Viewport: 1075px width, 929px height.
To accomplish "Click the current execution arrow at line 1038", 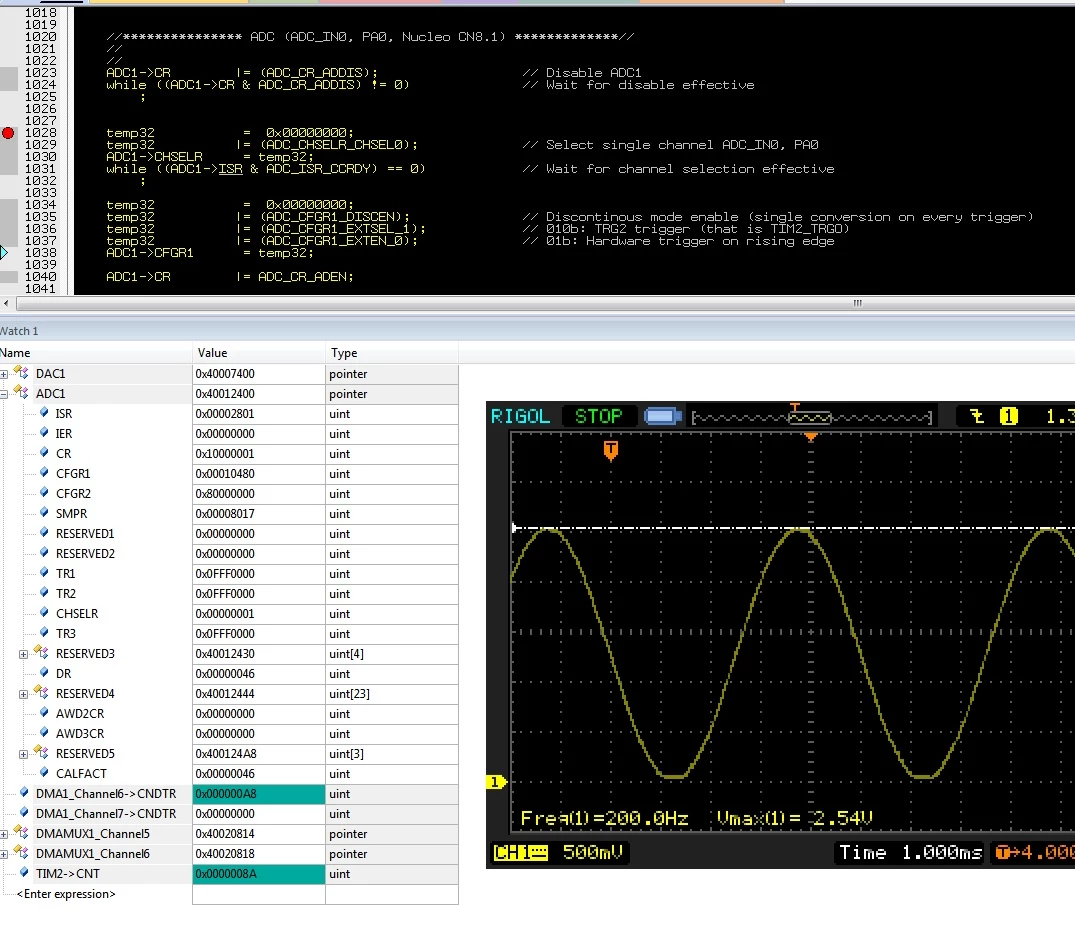I will coord(4,253).
